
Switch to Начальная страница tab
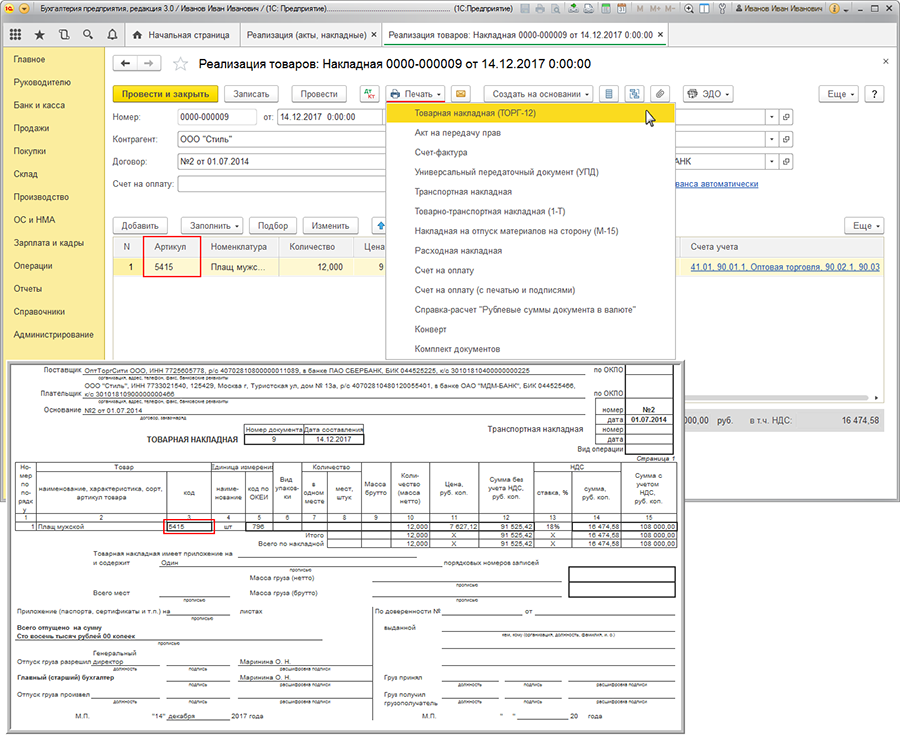183,35
